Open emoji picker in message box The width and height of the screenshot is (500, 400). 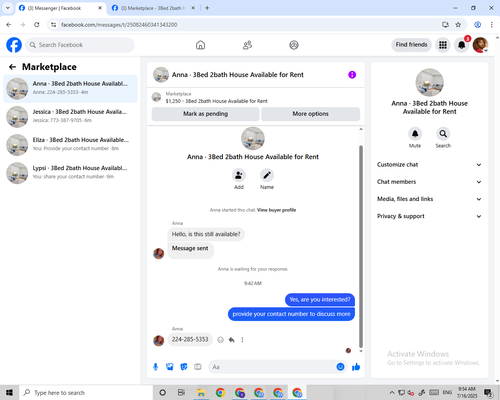click(340, 367)
